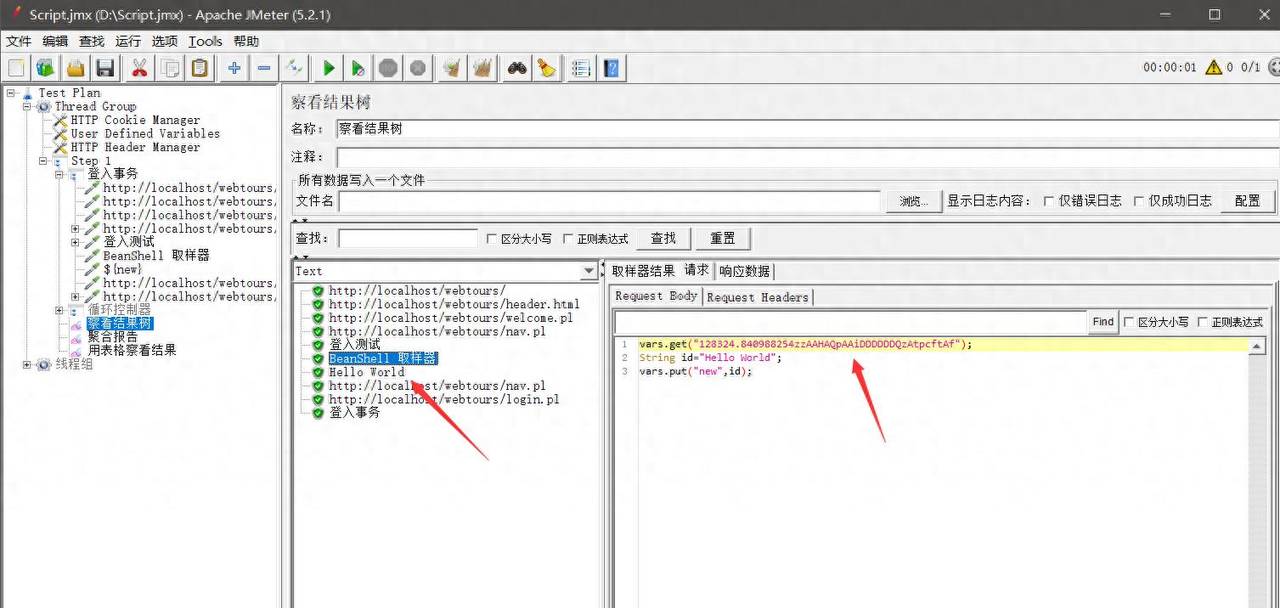Click the 浏览... button

[913, 201]
